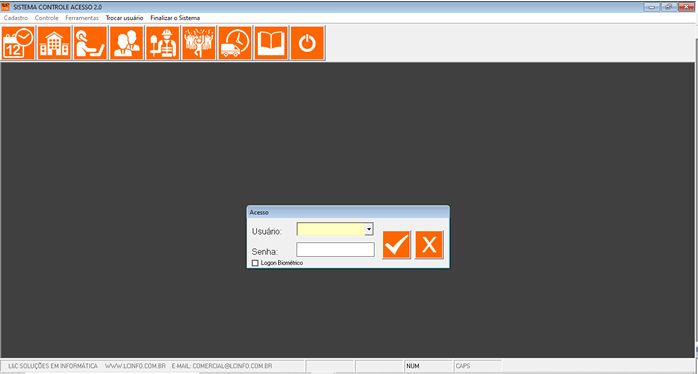Click the power shutdown toolbar icon
The image size is (698, 374).
308,43
